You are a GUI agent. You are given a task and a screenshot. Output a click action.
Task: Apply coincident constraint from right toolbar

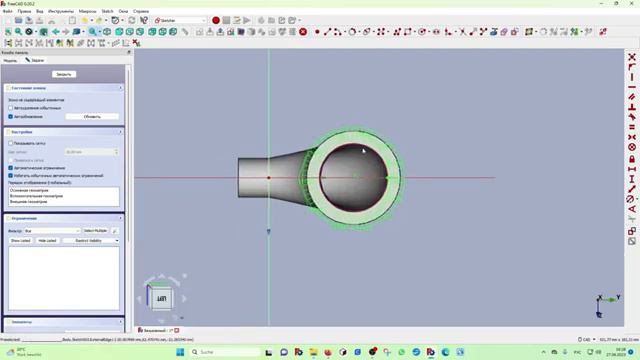point(632,57)
